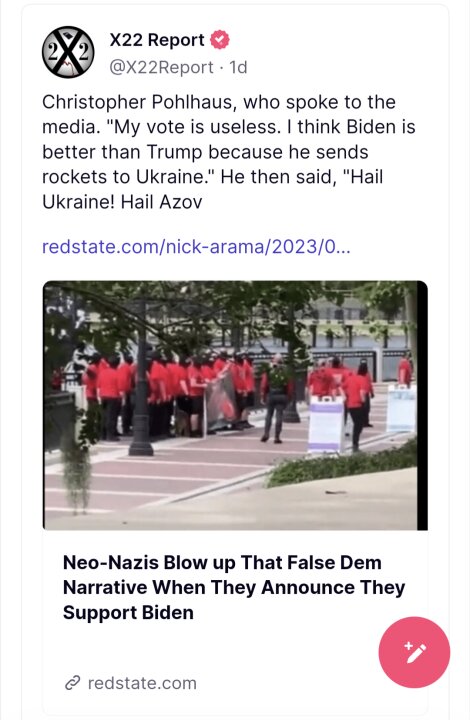The width and height of the screenshot is (470, 720).
Task: Open the post via the 1d timestamp
Action: pos(239,68)
